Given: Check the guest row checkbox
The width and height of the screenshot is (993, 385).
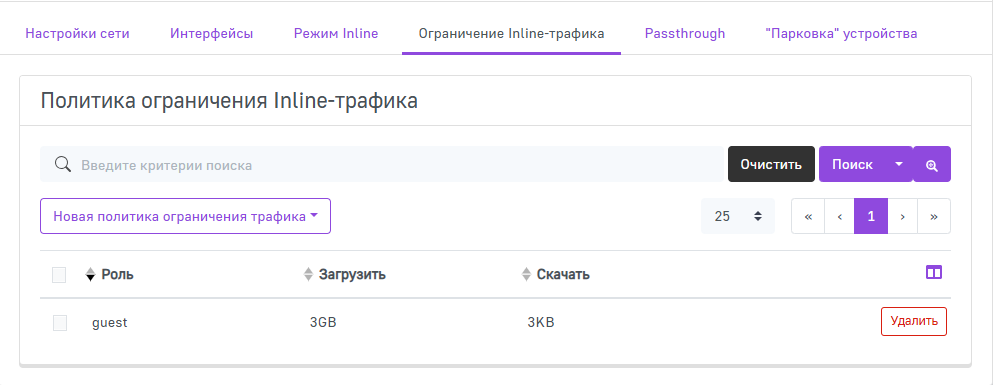Looking at the screenshot, I should point(60,323).
